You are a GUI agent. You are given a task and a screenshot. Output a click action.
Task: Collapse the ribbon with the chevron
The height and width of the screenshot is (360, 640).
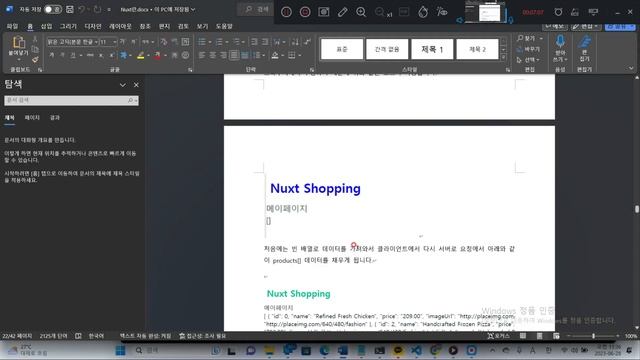pyautogui.click(x=631, y=68)
